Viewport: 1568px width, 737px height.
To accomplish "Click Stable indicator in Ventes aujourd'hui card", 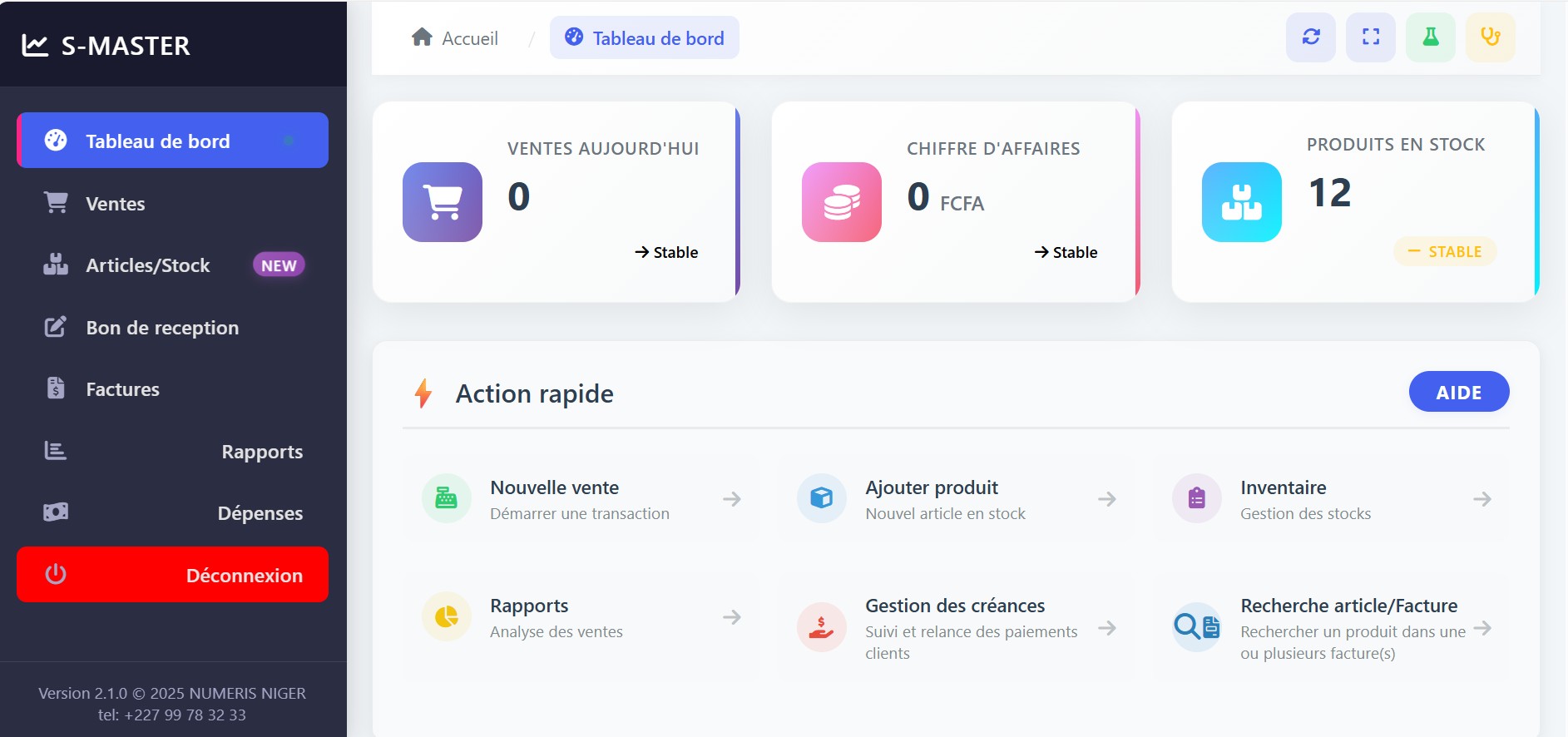I will click(x=666, y=252).
